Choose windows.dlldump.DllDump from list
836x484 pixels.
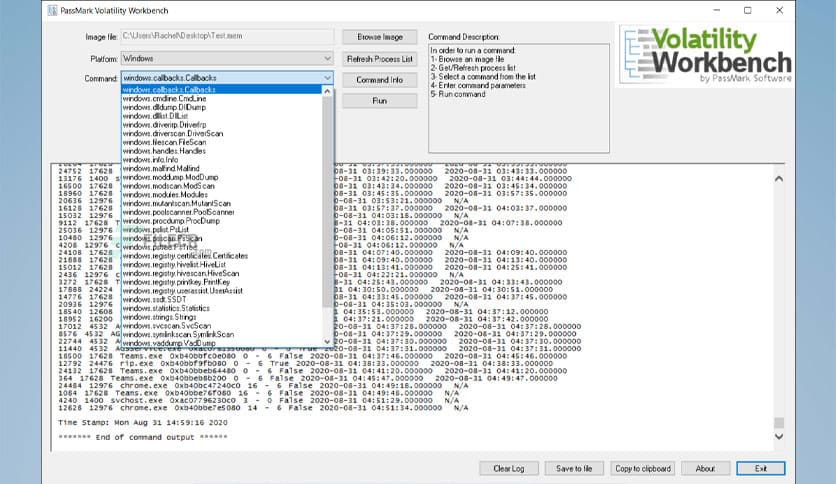pyautogui.click(x=221, y=107)
